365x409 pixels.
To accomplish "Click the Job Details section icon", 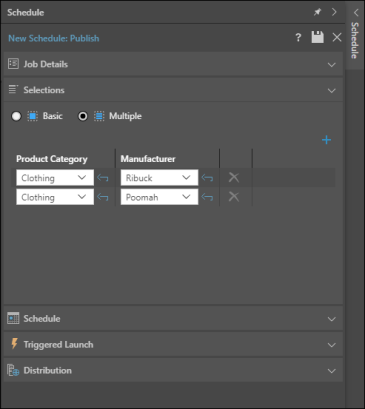I will (x=13, y=64).
